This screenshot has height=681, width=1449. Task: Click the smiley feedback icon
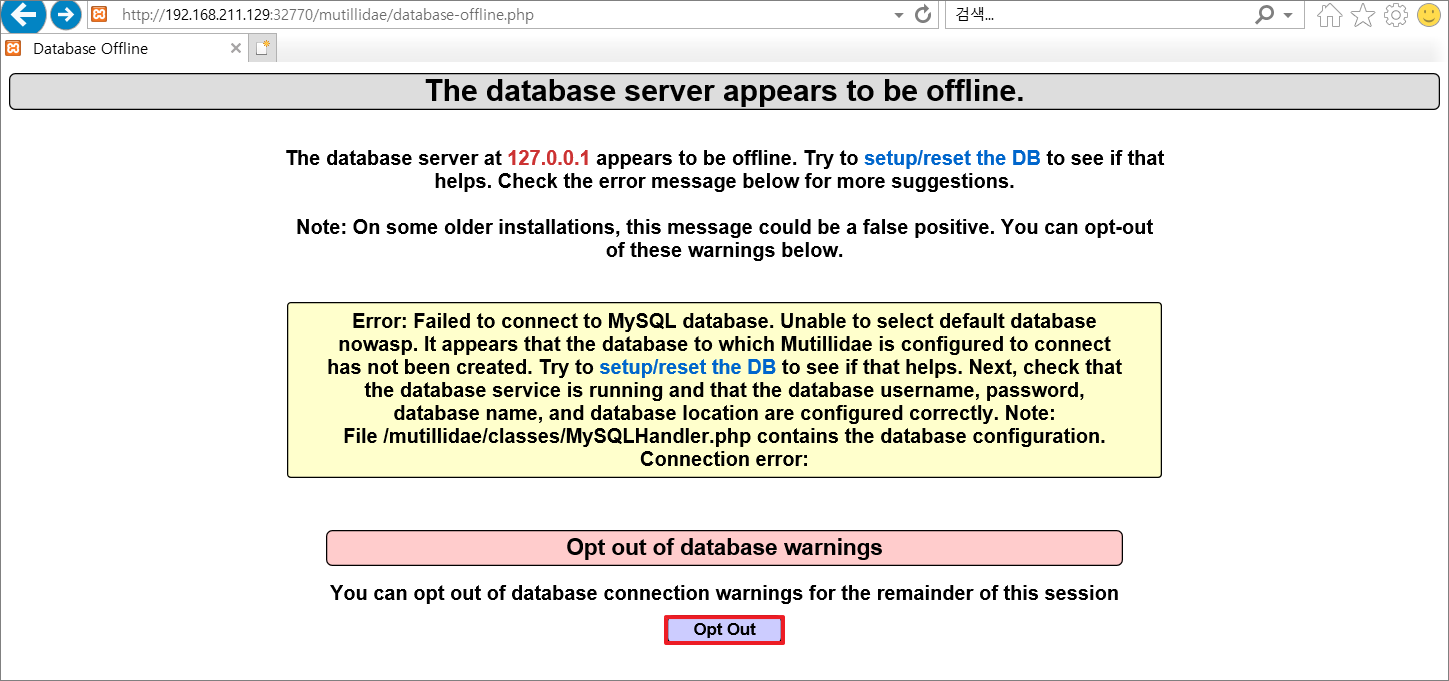(1429, 15)
